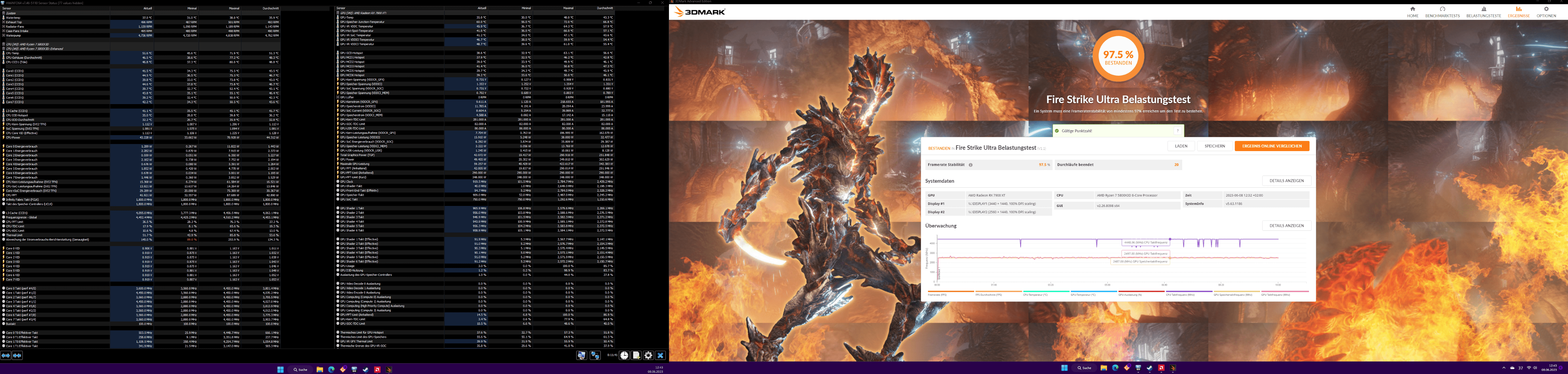The image size is (1568, 374).
Task: Open Suche search box on right taskbar
Action: [x=1085, y=368]
